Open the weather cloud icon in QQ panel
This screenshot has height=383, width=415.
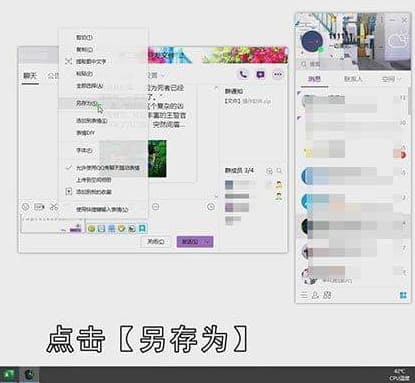click(398, 41)
